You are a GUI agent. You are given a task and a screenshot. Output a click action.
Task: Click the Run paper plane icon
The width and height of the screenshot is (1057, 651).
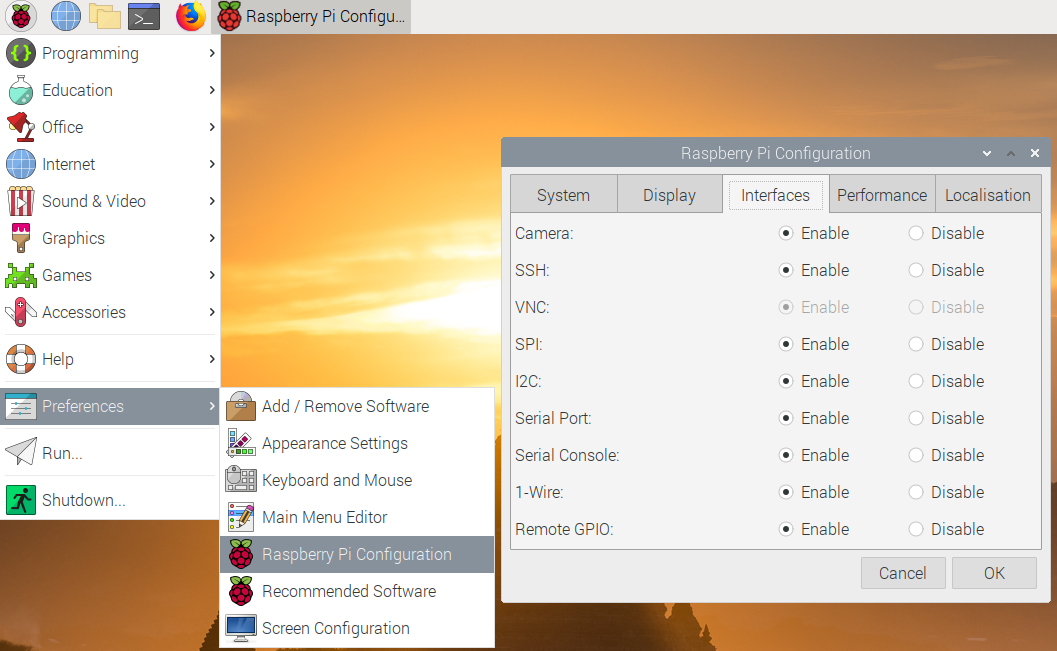(21, 452)
